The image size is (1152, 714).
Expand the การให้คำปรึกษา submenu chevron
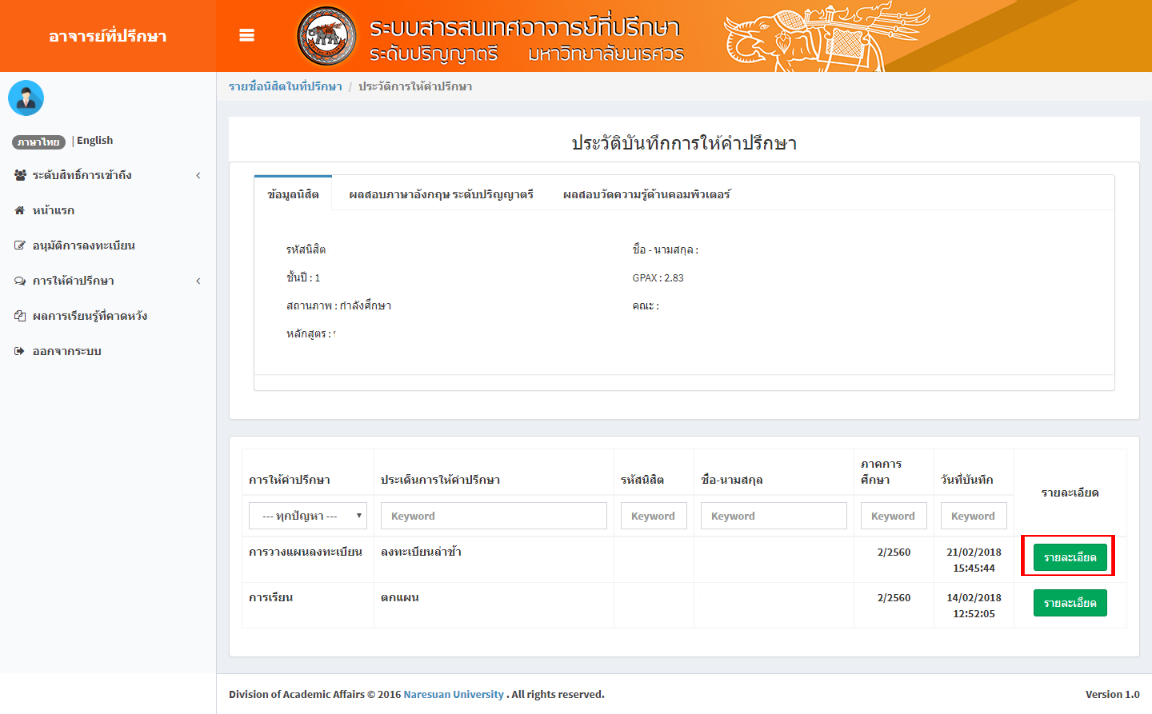(198, 281)
